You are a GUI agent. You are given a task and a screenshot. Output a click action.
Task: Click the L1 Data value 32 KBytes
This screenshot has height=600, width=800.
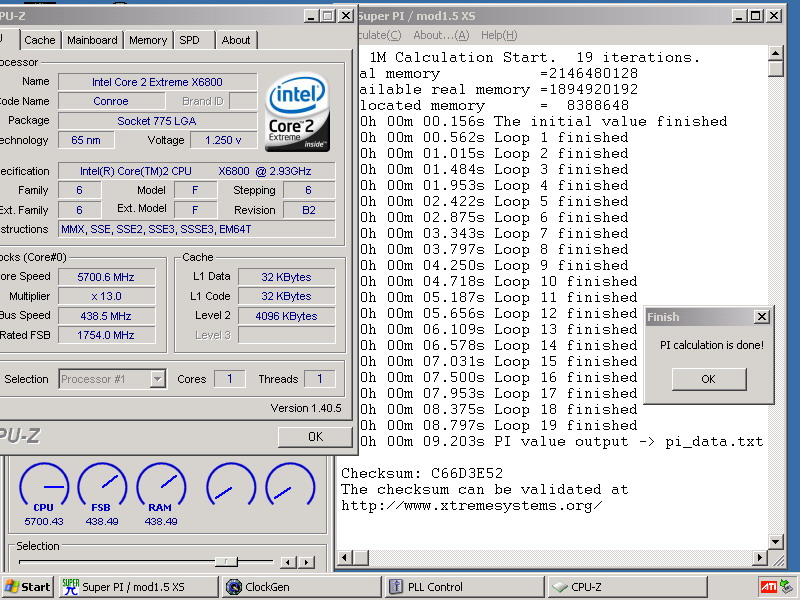[x=286, y=277]
